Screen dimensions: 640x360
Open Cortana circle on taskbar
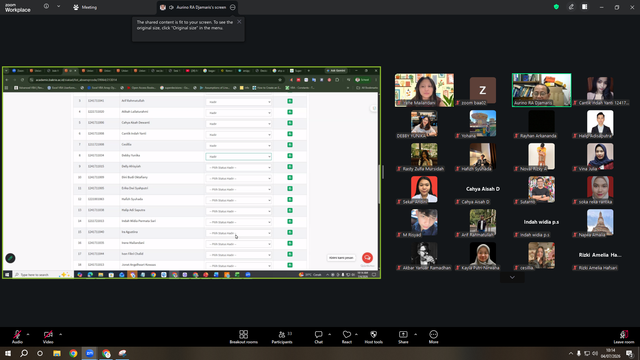tap(40, 353)
